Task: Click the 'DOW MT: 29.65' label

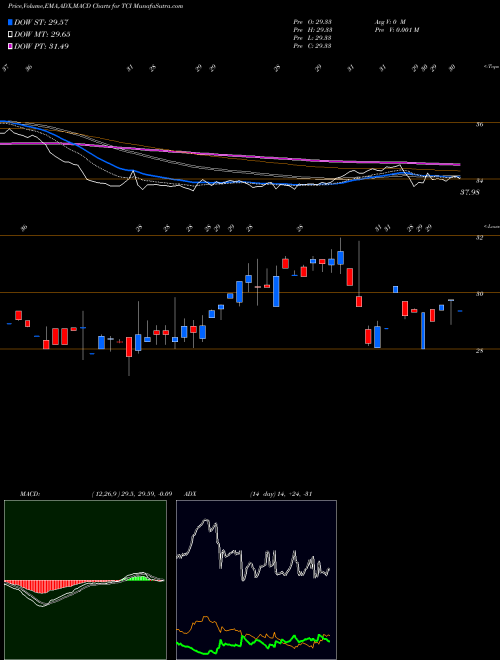Action: point(42,35)
